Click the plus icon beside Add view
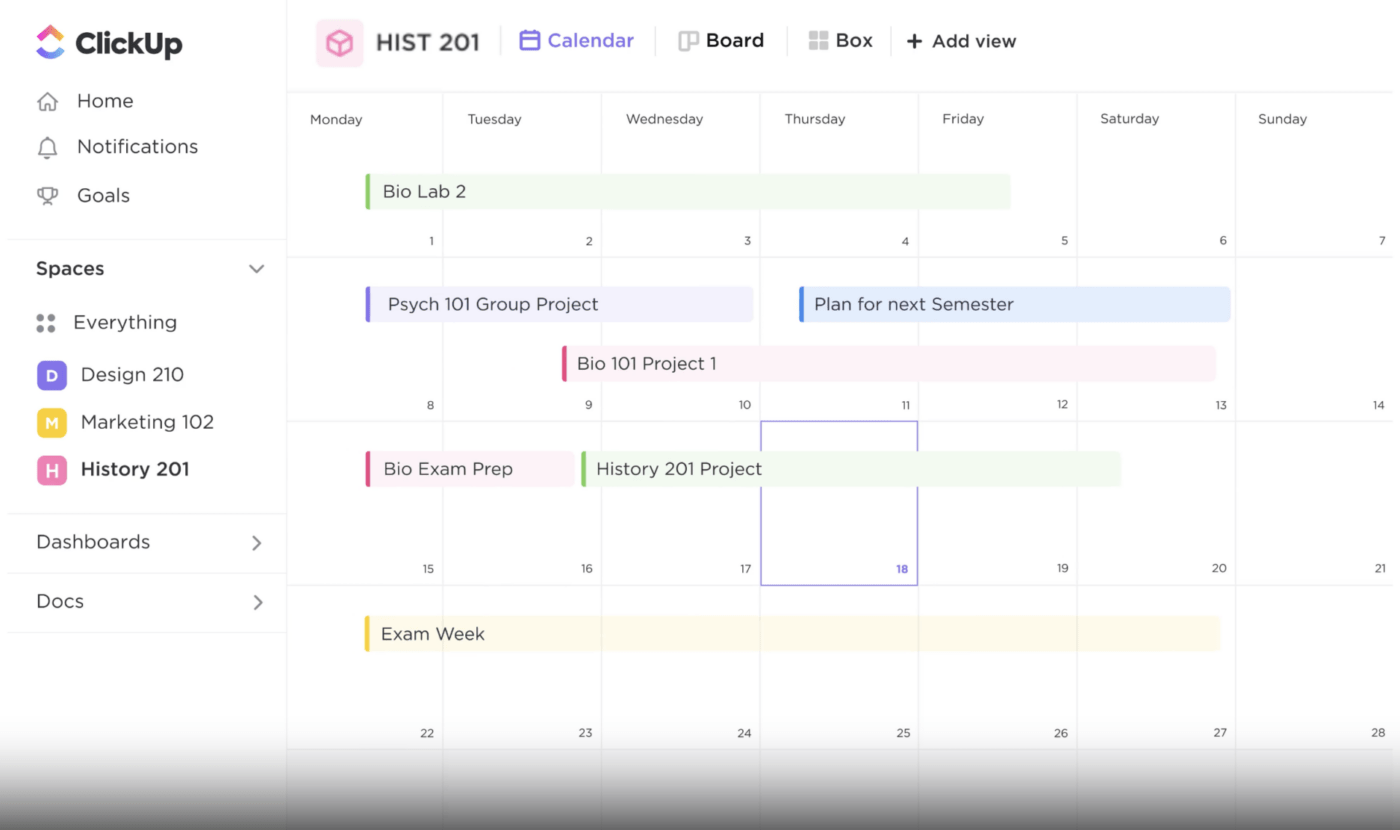 (x=914, y=41)
